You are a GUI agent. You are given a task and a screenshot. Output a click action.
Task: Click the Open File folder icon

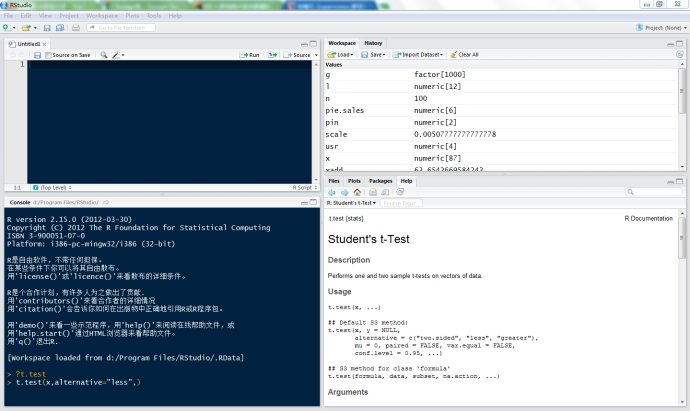coord(26,27)
